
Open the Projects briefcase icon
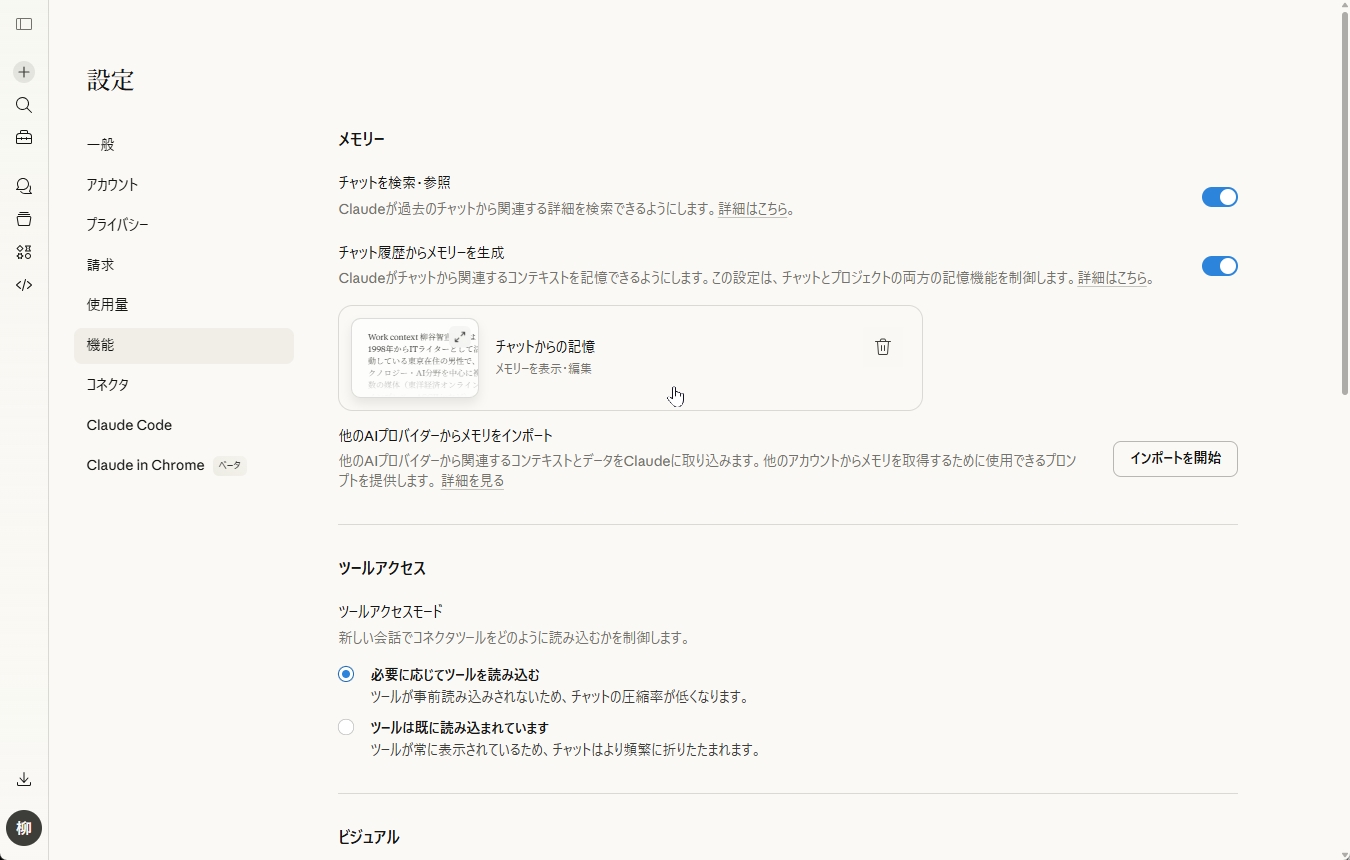tap(24, 137)
